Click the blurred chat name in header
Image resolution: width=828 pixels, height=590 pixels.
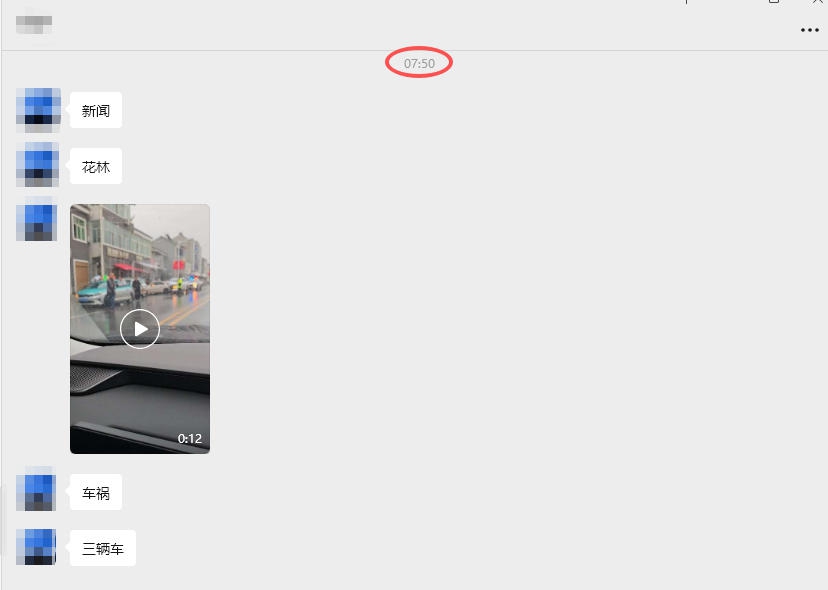coord(34,24)
